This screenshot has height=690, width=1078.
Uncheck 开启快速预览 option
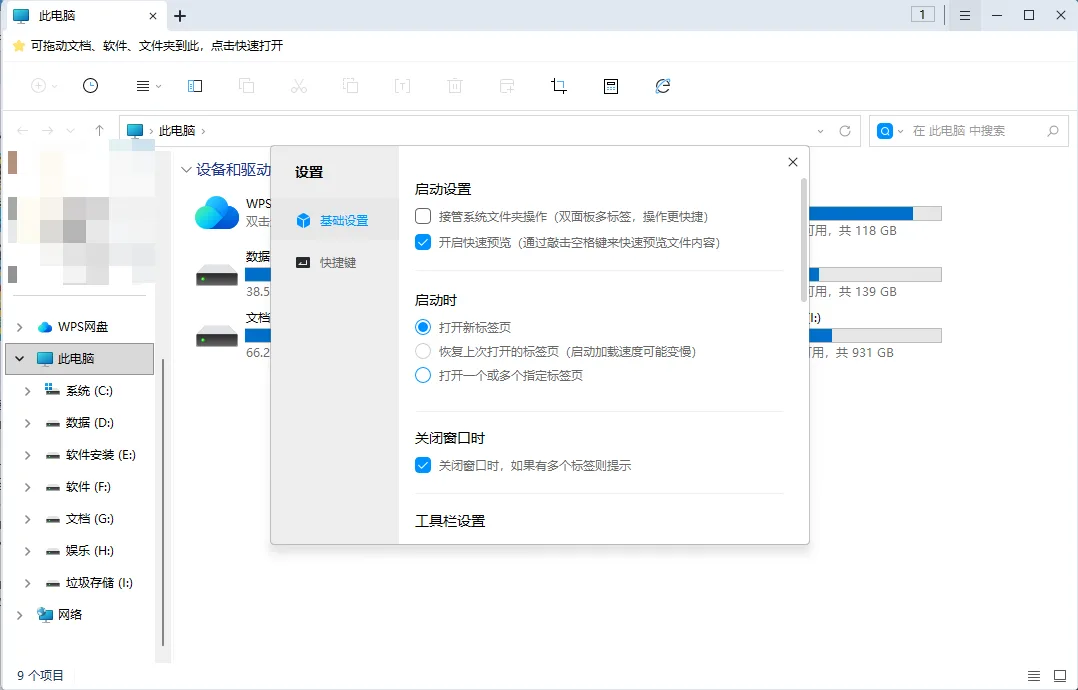pos(423,242)
